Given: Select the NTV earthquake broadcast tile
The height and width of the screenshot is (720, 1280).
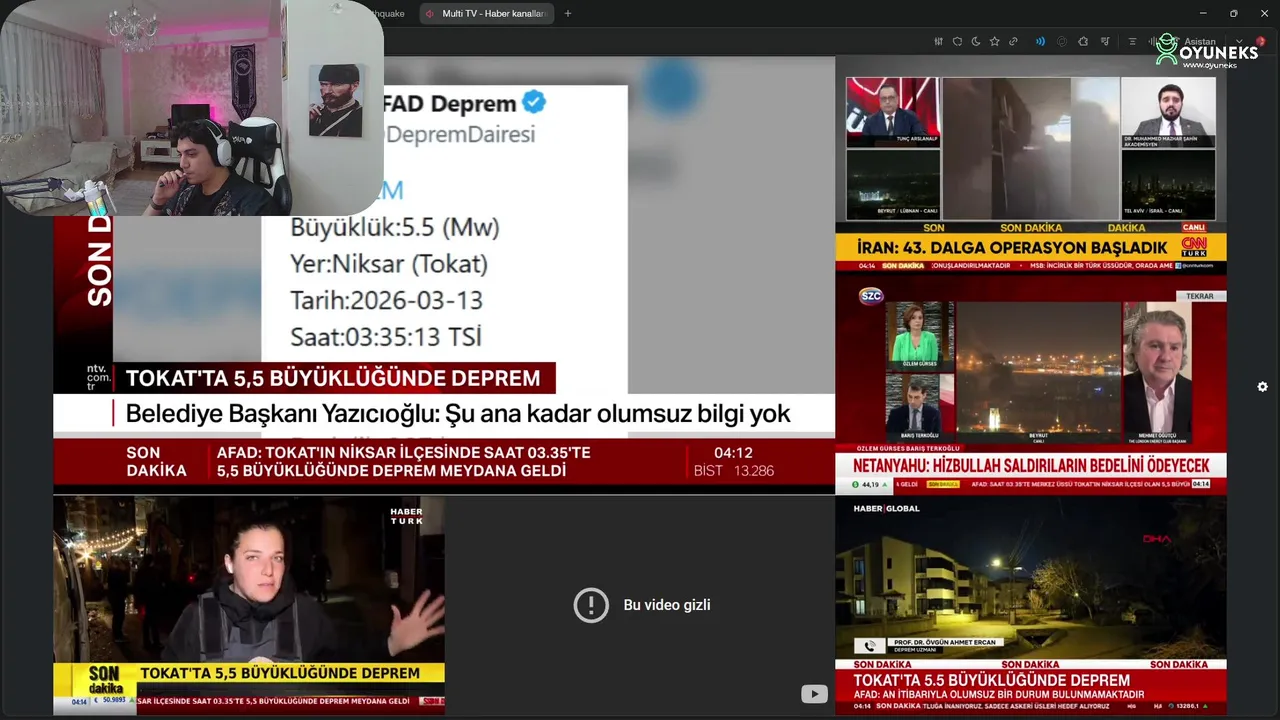Looking at the screenshot, I should pos(444,275).
